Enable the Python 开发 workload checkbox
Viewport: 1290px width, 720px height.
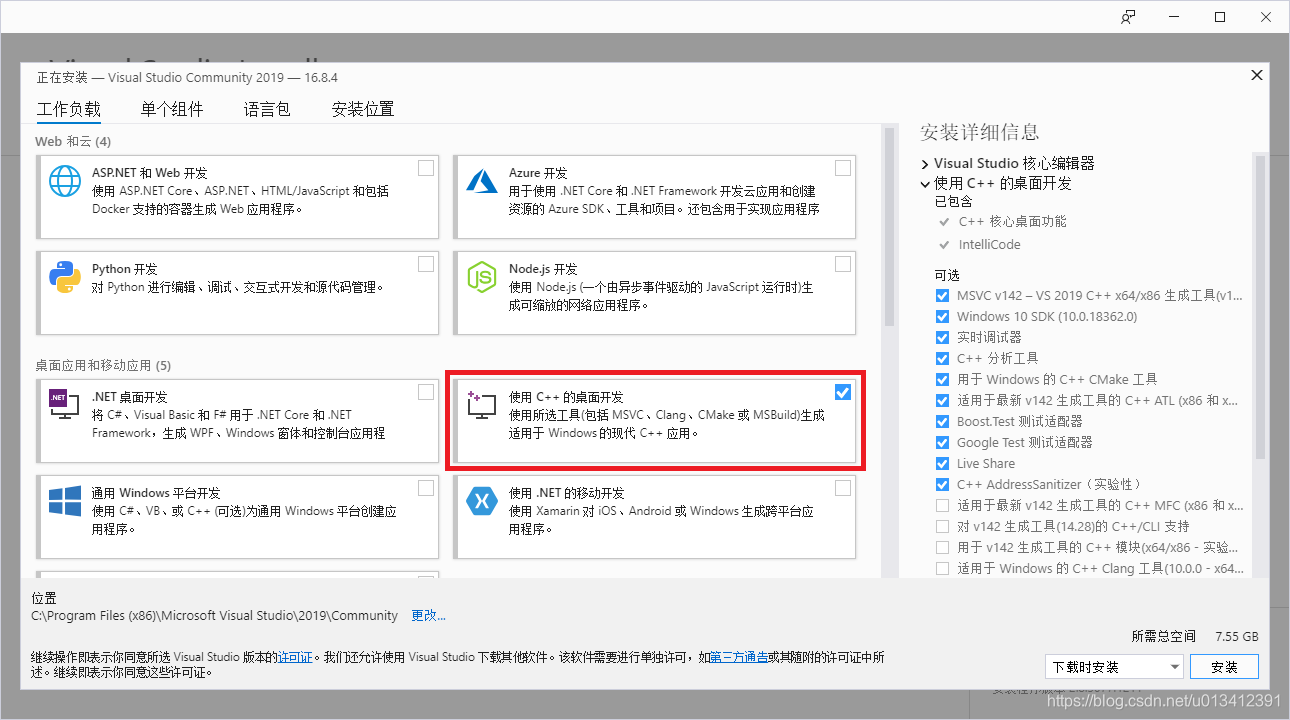click(x=426, y=264)
